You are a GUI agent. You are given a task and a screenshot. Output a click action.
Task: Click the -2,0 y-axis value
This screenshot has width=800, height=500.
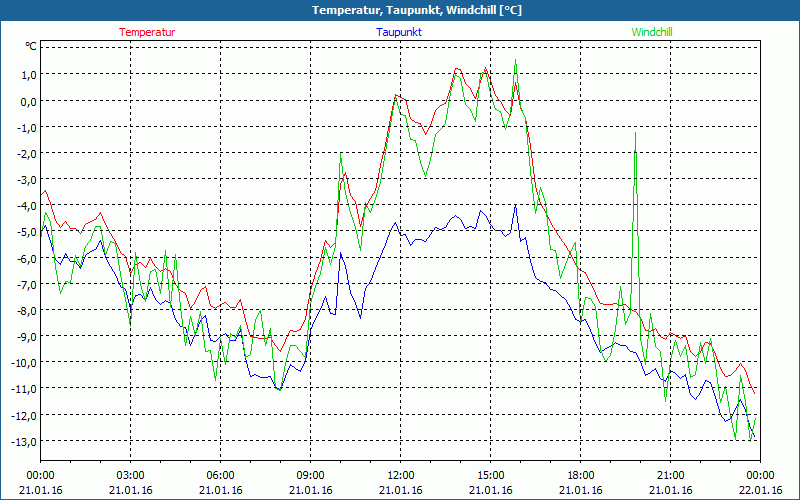28,153
